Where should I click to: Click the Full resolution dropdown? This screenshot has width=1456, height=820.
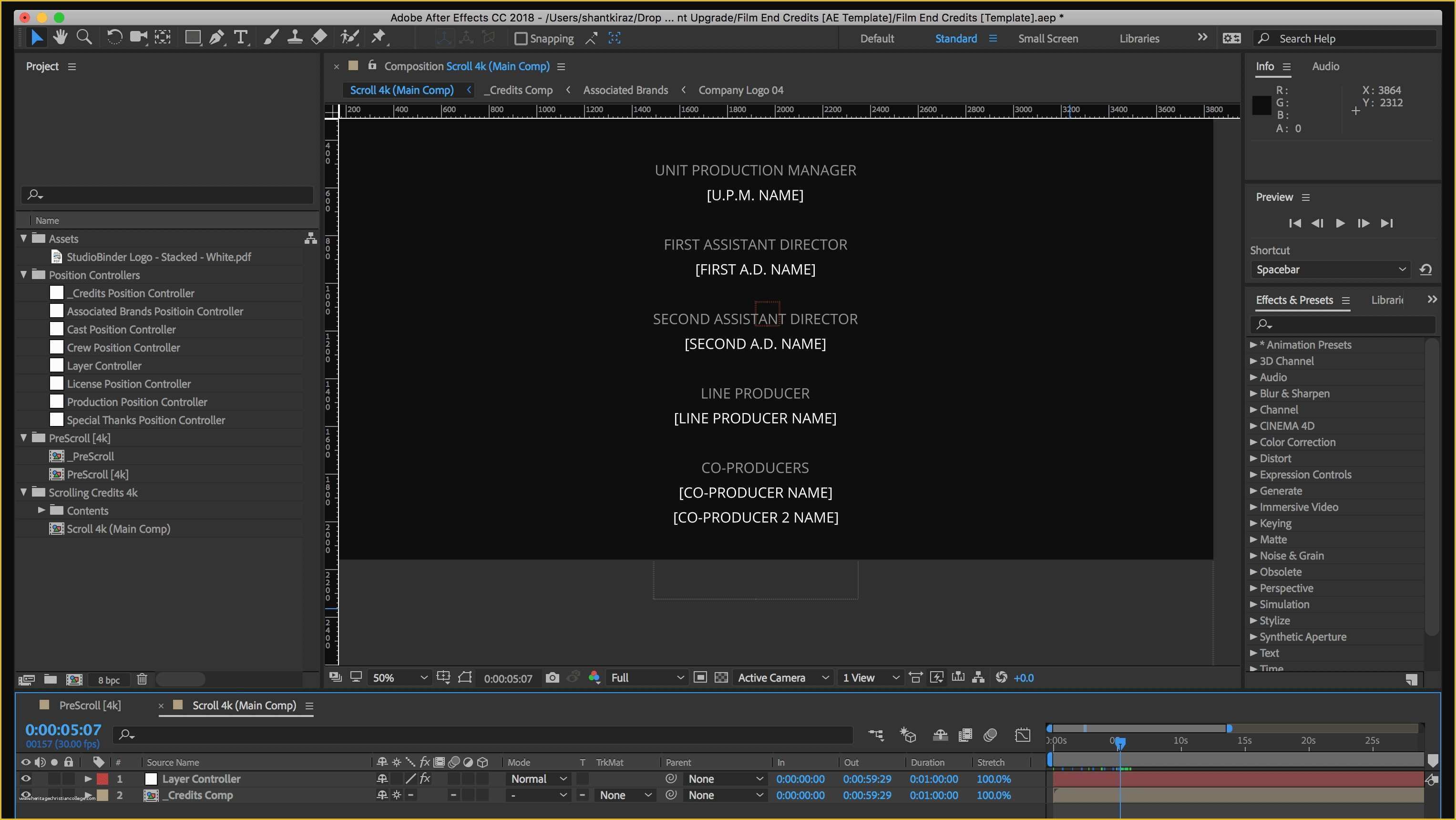tap(644, 677)
